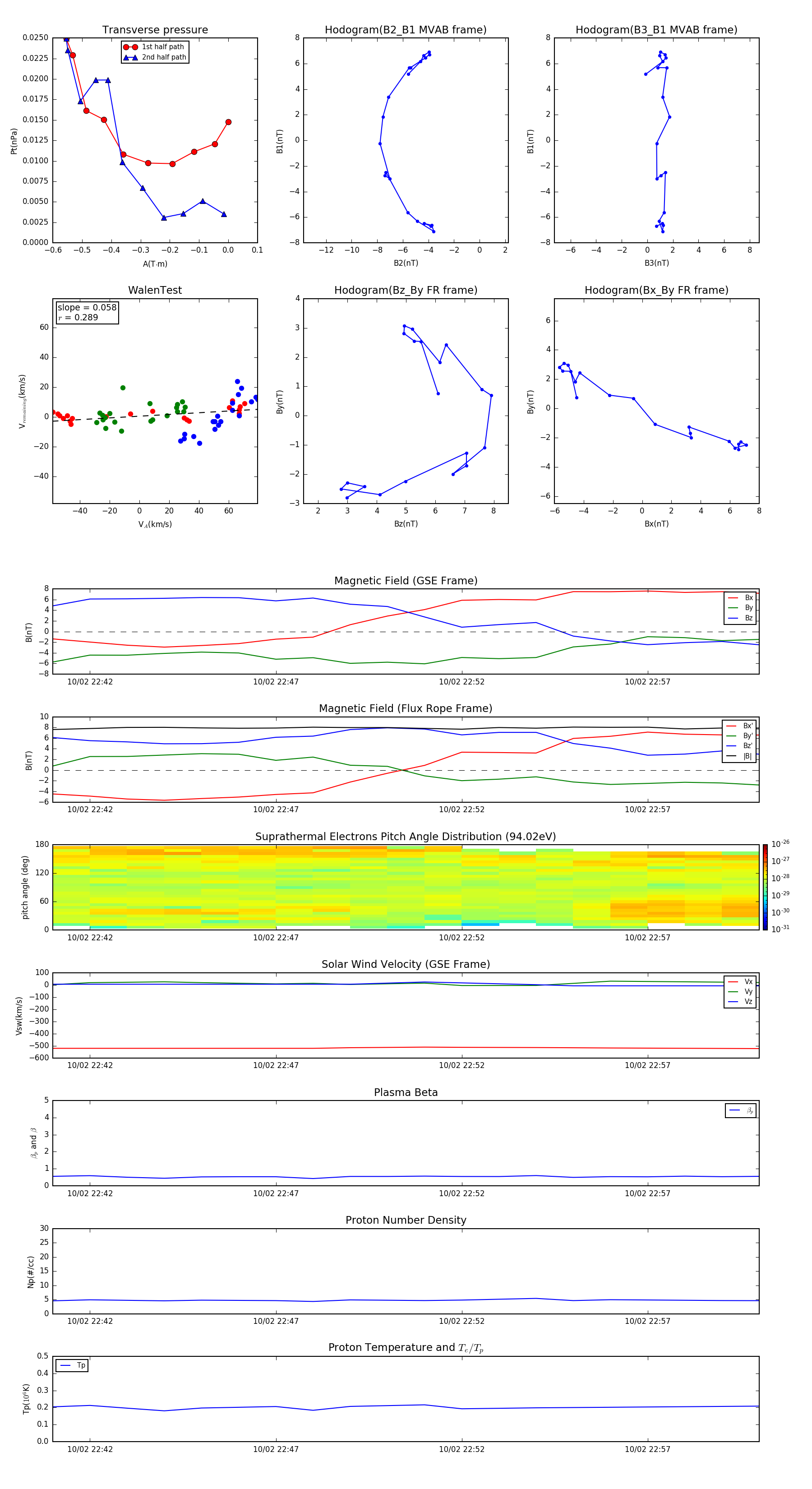Click the 'r = 0.289' annotation
Screen dimensions: 812x1489
click(x=78, y=317)
